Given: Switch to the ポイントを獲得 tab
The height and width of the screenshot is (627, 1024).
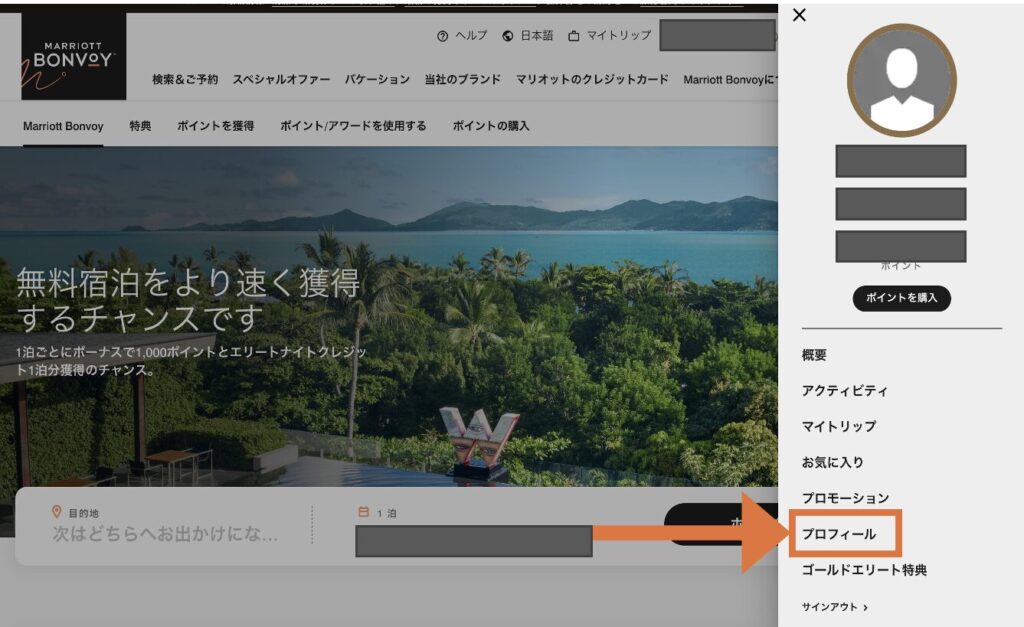Looking at the screenshot, I should pyautogui.click(x=215, y=126).
